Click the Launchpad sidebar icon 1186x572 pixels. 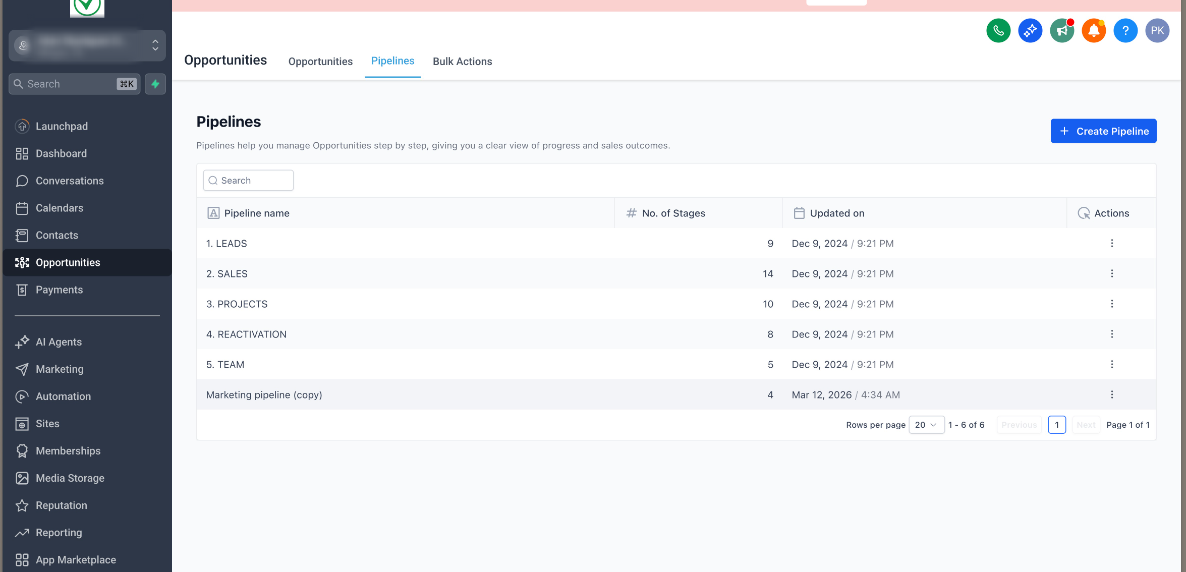pos(22,126)
